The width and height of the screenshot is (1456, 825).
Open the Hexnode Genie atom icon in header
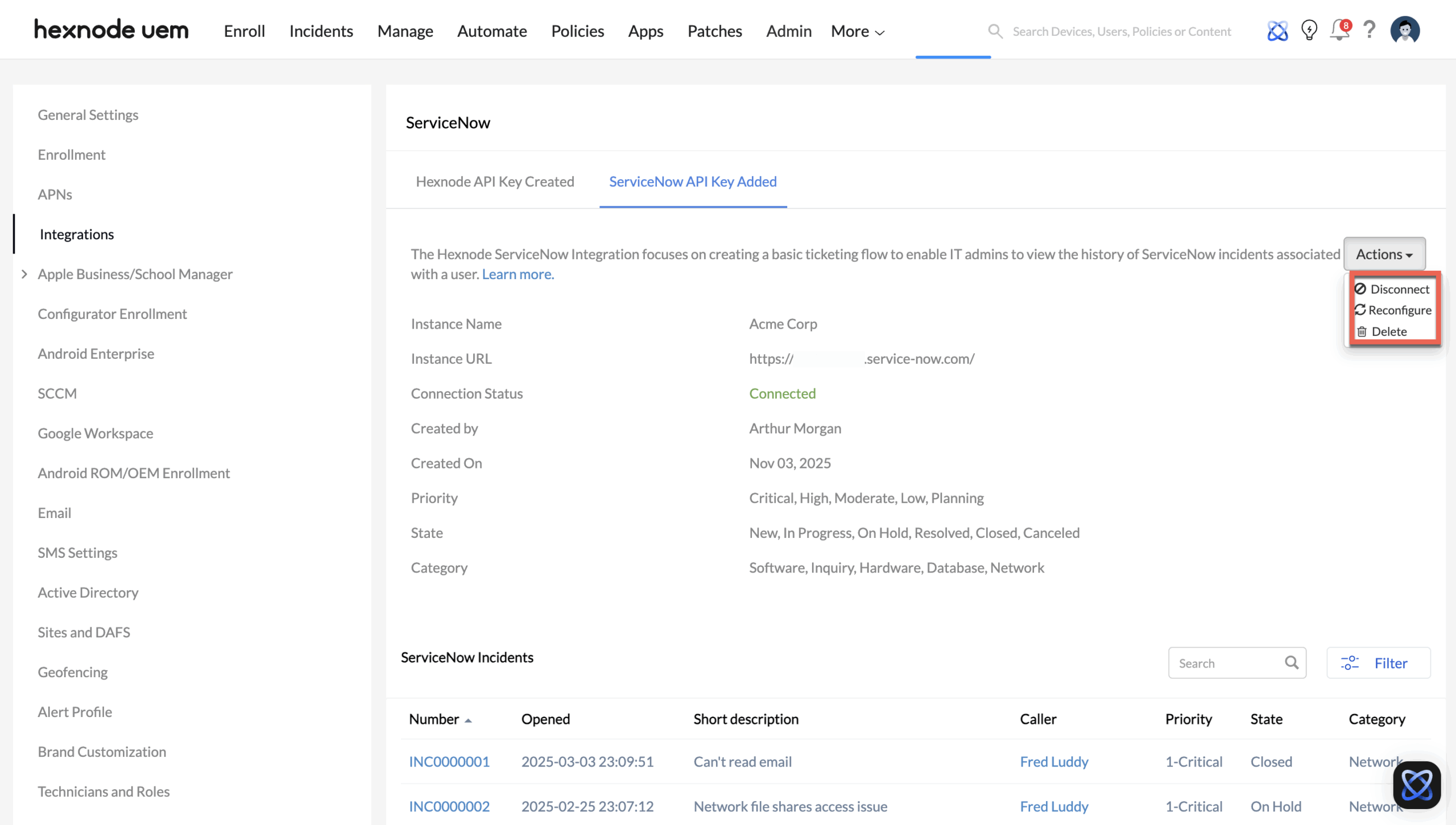(x=1277, y=31)
